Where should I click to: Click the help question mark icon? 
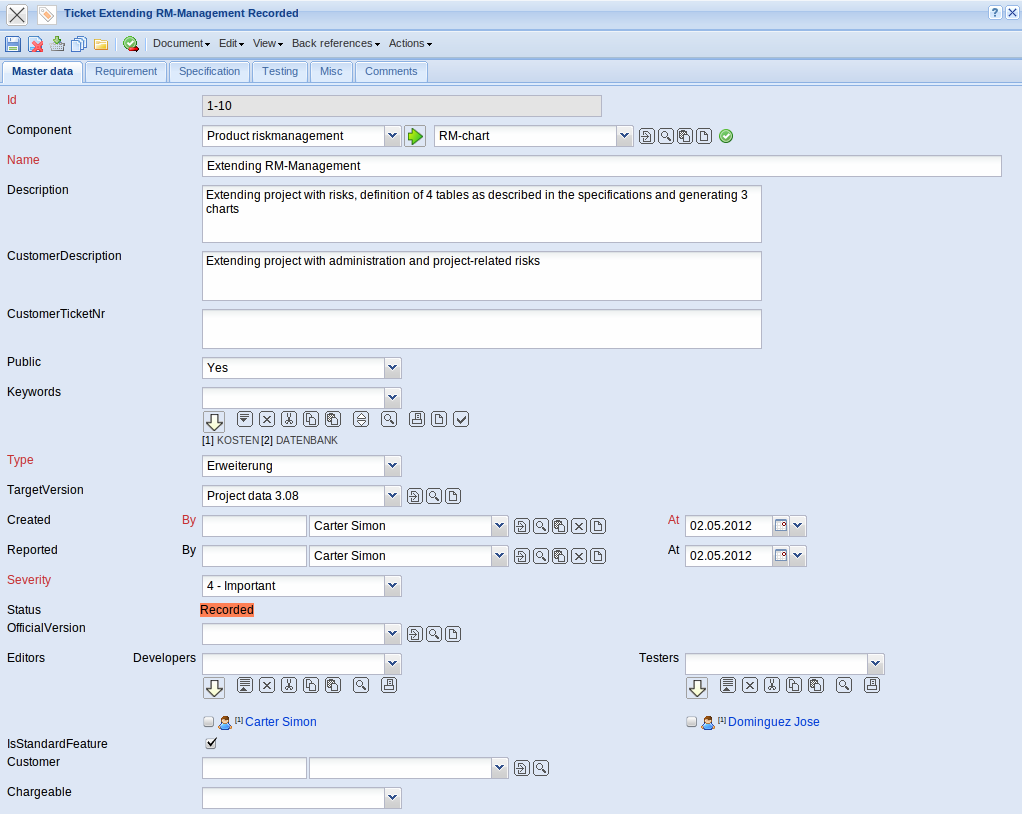[x=995, y=13]
